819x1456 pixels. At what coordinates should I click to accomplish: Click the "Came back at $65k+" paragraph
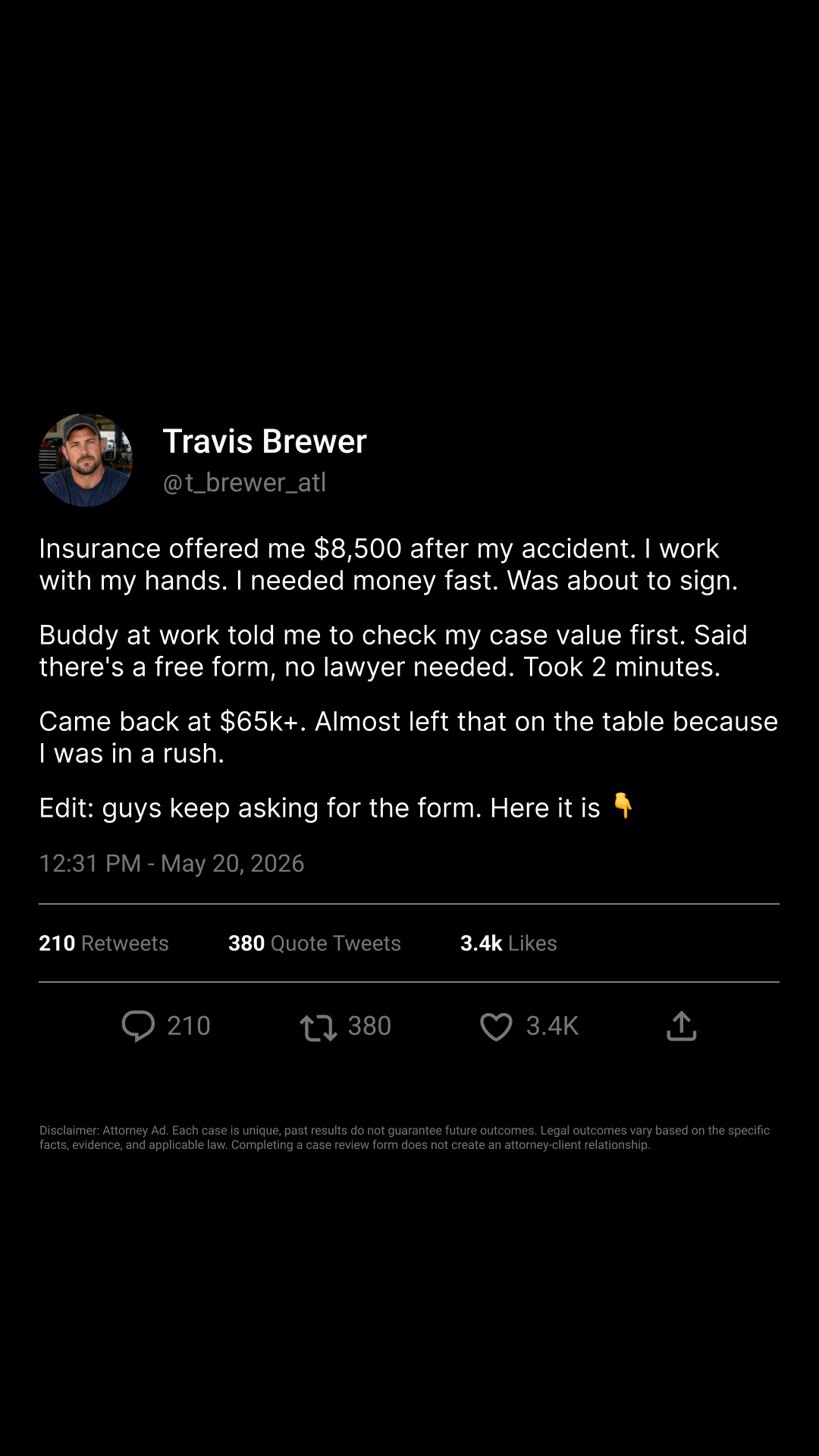pyautogui.click(x=409, y=737)
